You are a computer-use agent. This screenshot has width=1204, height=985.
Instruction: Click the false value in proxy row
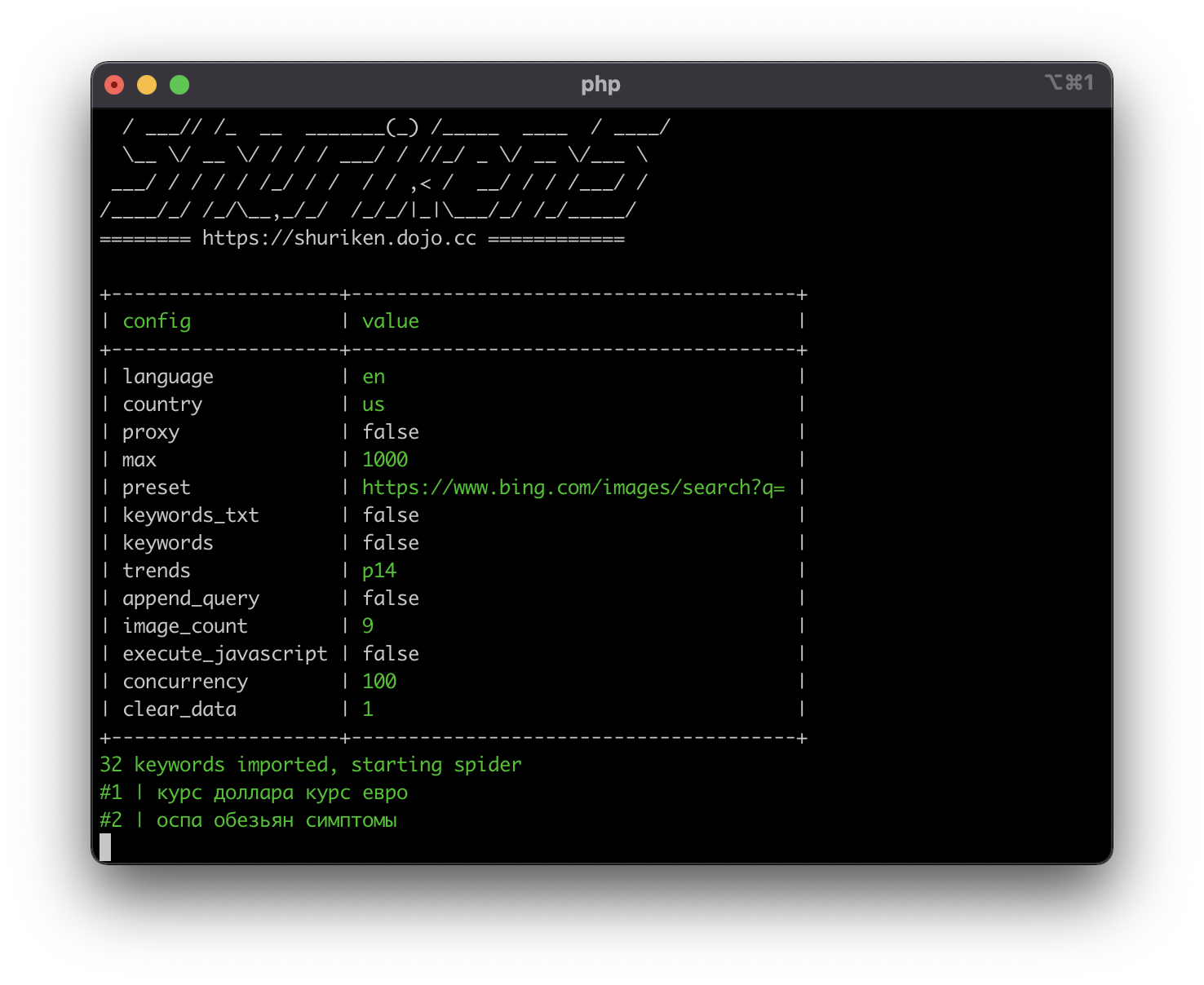click(x=391, y=432)
